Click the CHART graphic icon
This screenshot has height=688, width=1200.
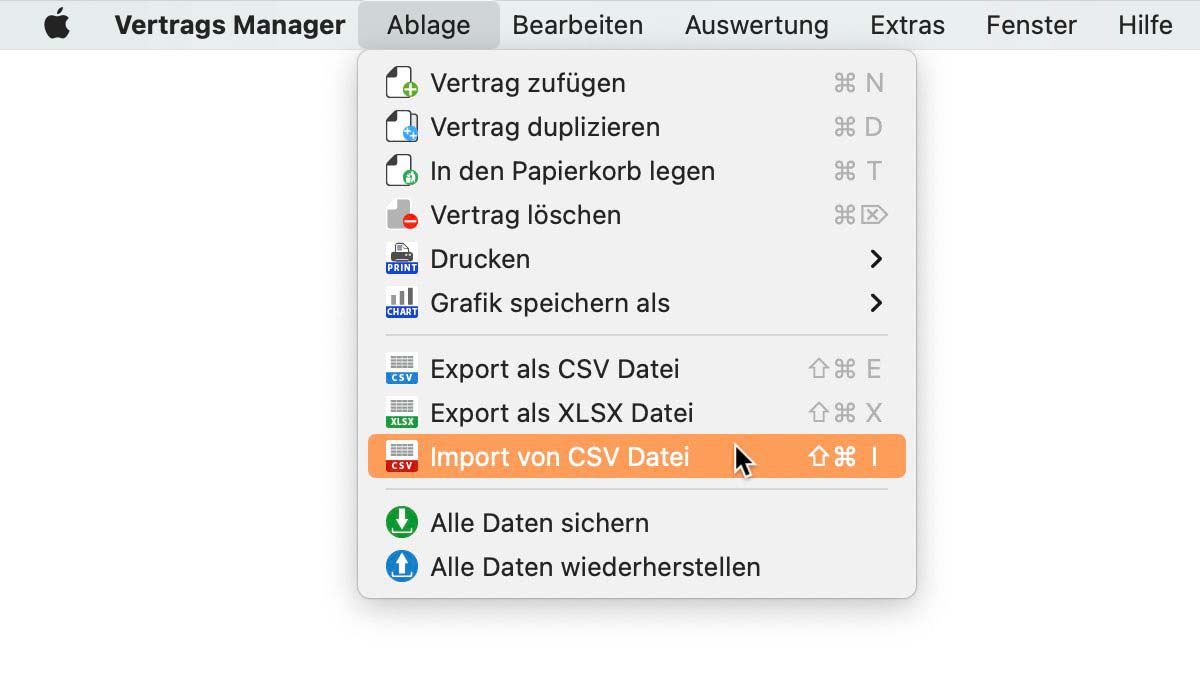[x=401, y=303]
